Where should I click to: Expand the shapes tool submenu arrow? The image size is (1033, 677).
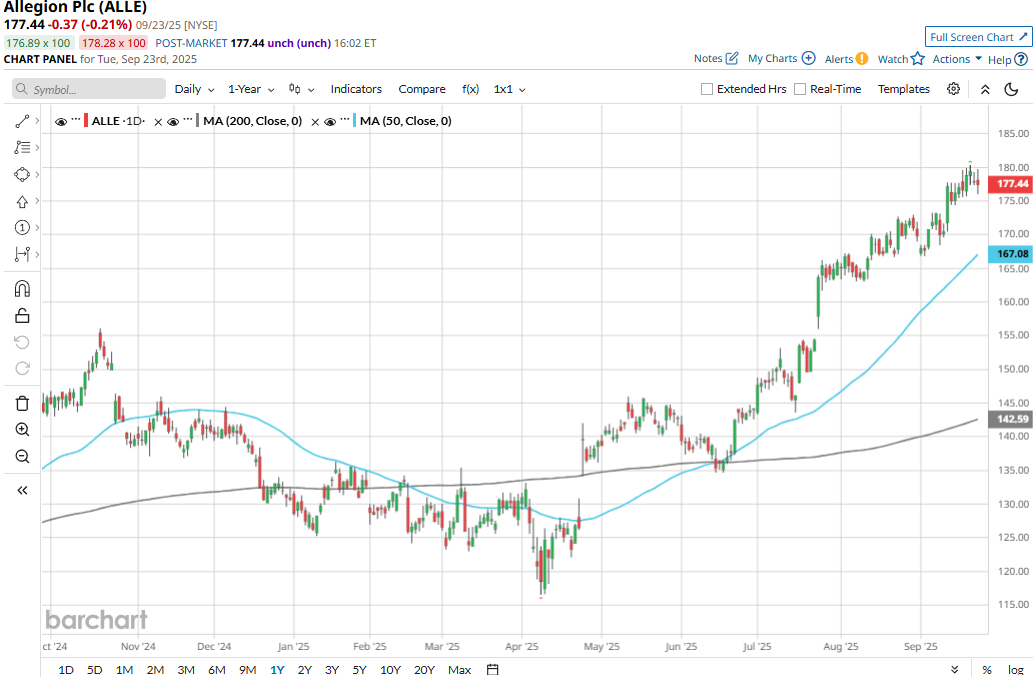coord(38,175)
